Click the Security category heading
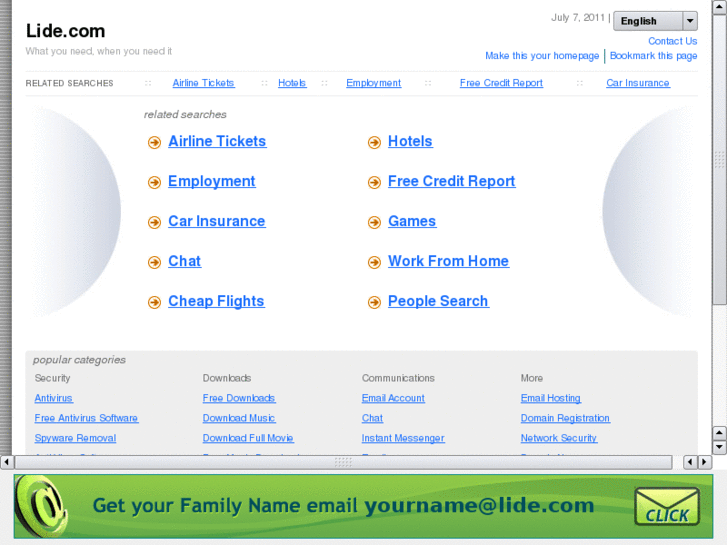Viewport: 727px width, 545px height. click(x=52, y=378)
